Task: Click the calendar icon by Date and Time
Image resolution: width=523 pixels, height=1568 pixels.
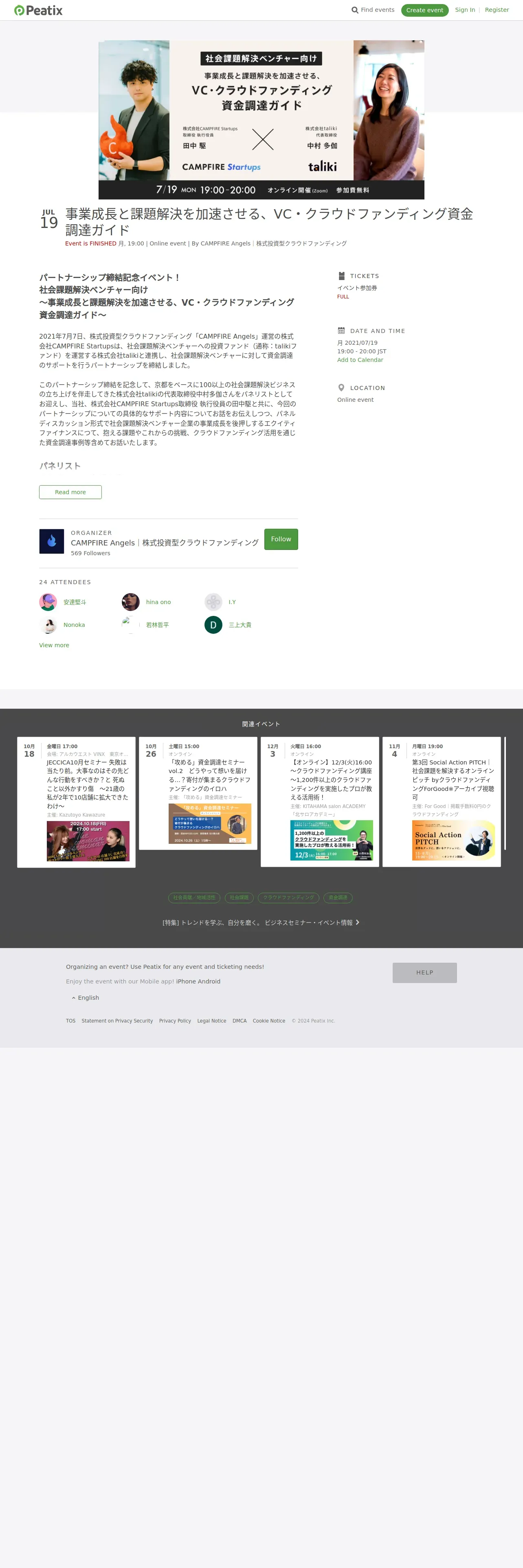Action: (342, 331)
